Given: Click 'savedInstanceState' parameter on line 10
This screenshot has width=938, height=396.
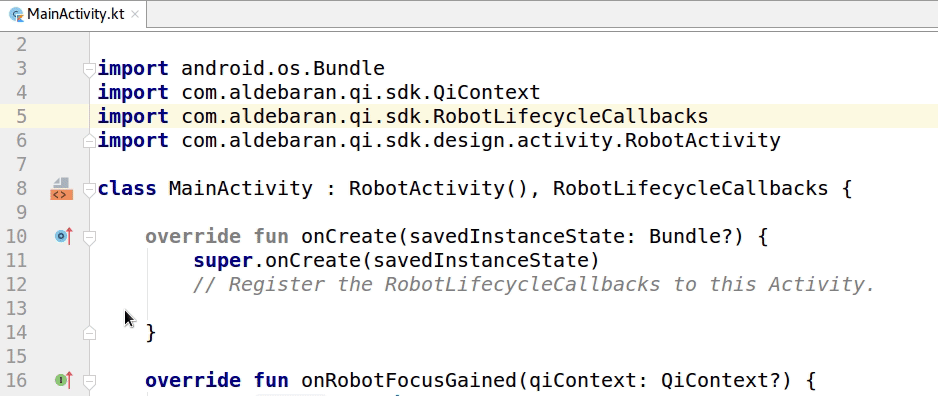Looking at the screenshot, I should click(516, 236).
